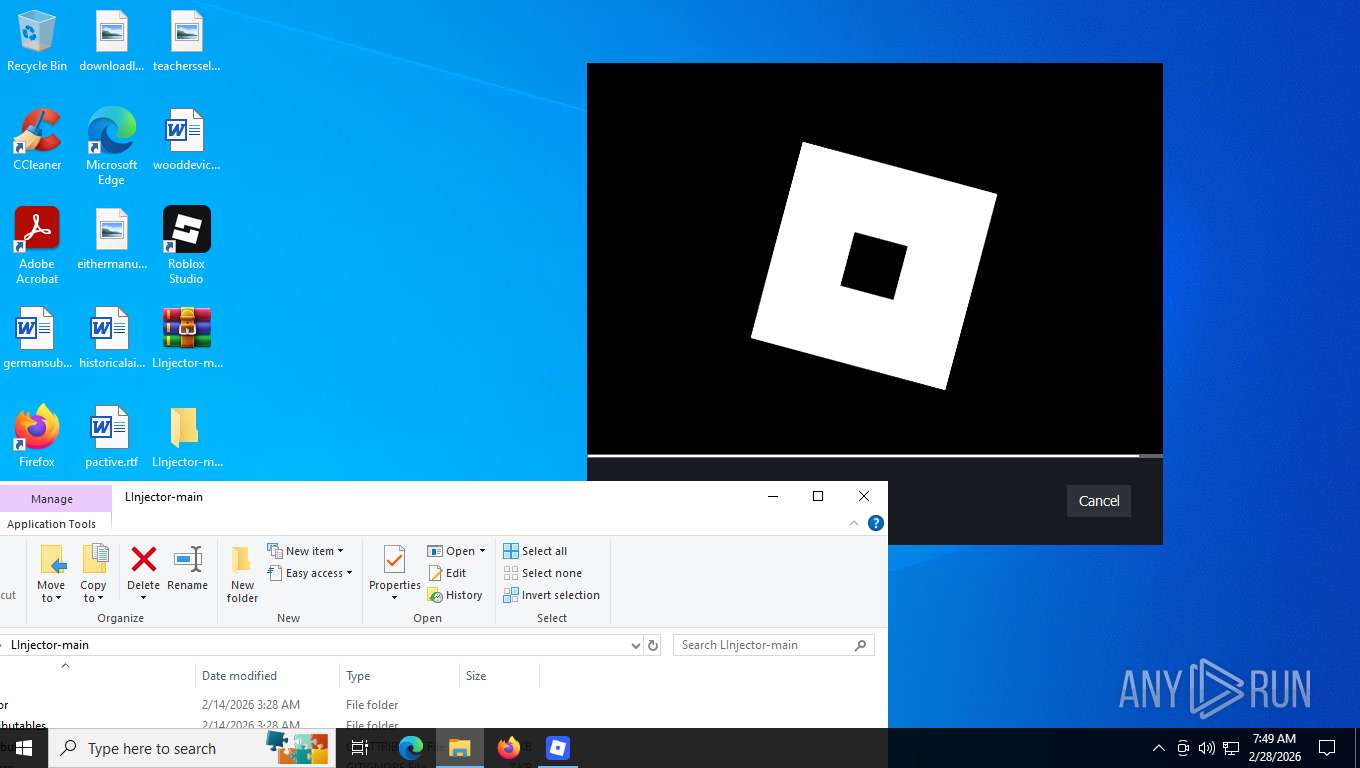Sort by Type column header
Screen dimensions: 1360x768
coord(399,676)
